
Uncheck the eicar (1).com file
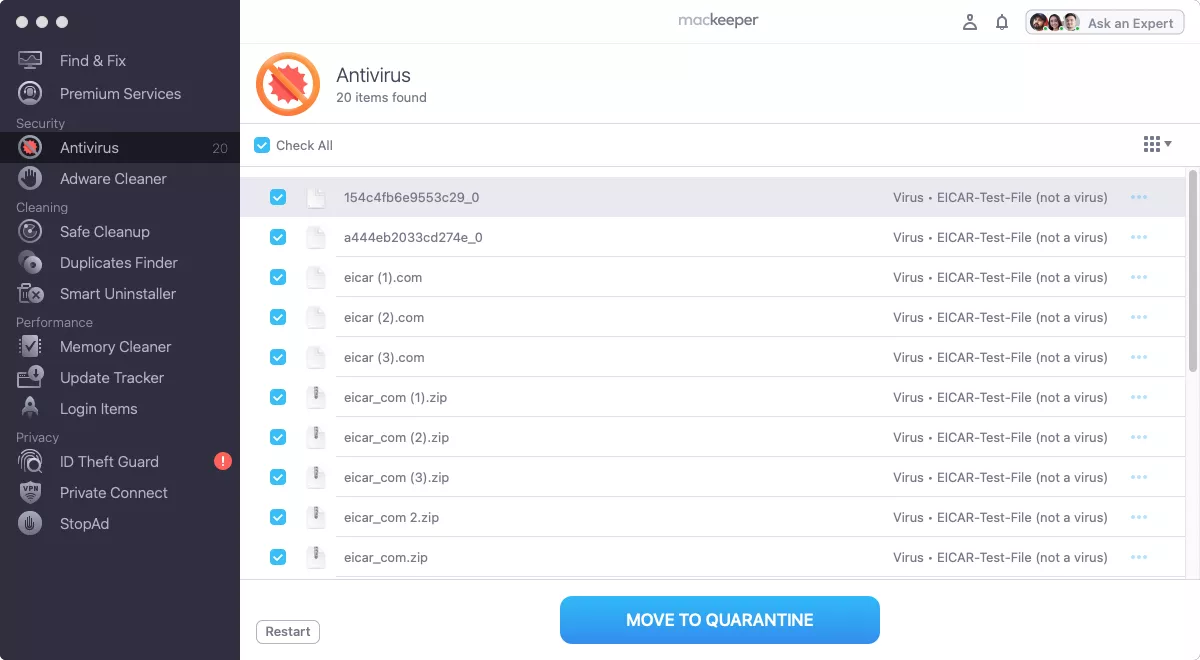click(x=278, y=277)
